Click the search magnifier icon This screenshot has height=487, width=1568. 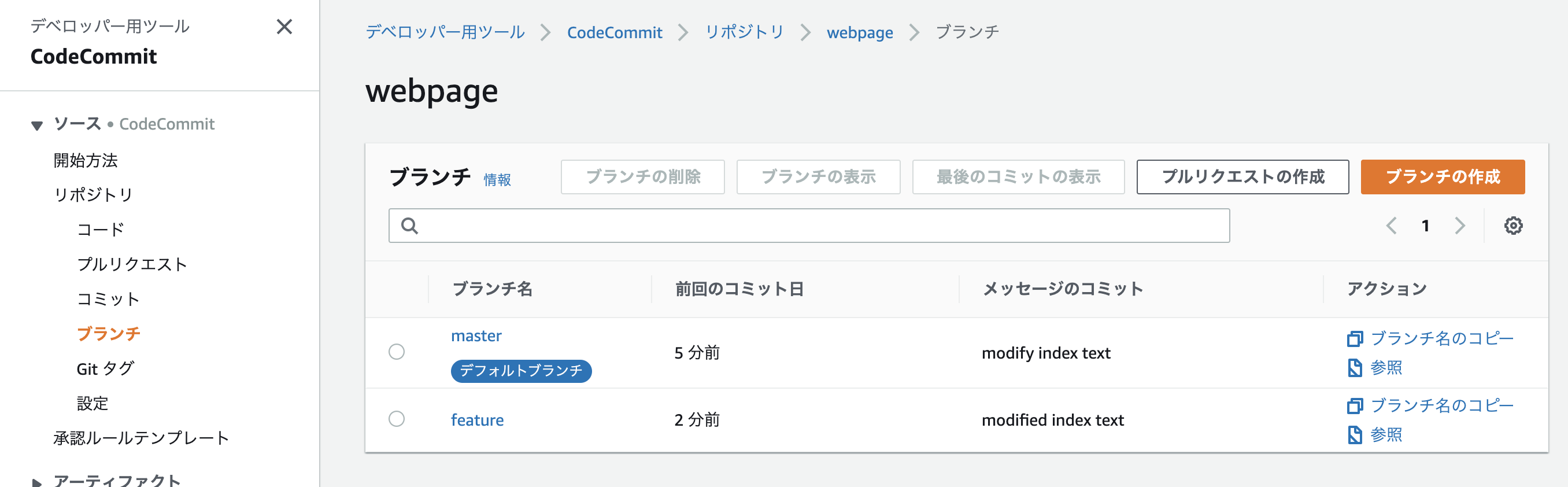pyautogui.click(x=410, y=226)
